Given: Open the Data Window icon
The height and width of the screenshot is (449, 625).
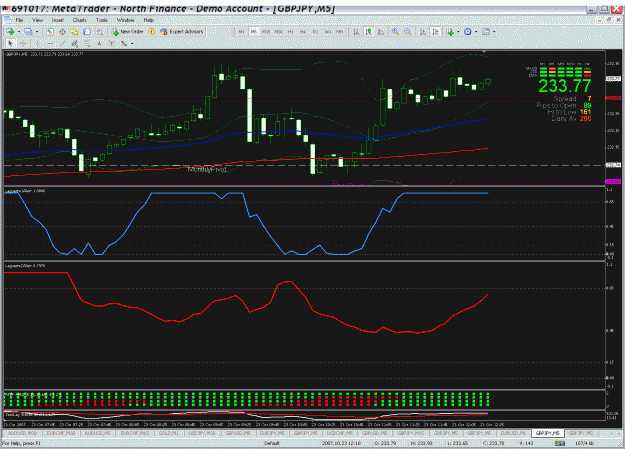Looking at the screenshot, I should [62, 32].
